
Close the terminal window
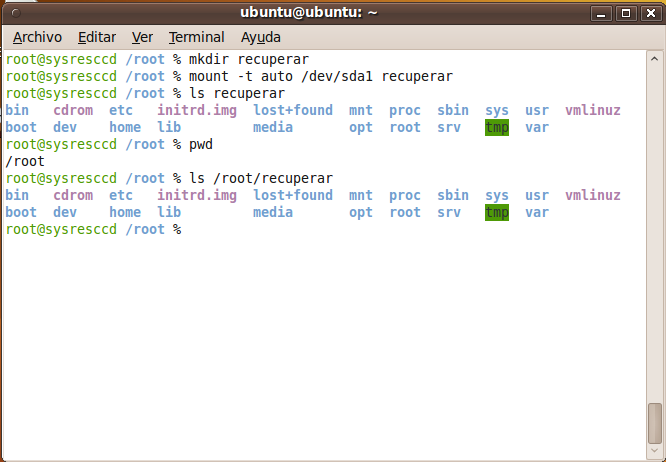pyautogui.click(x=651, y=14)
